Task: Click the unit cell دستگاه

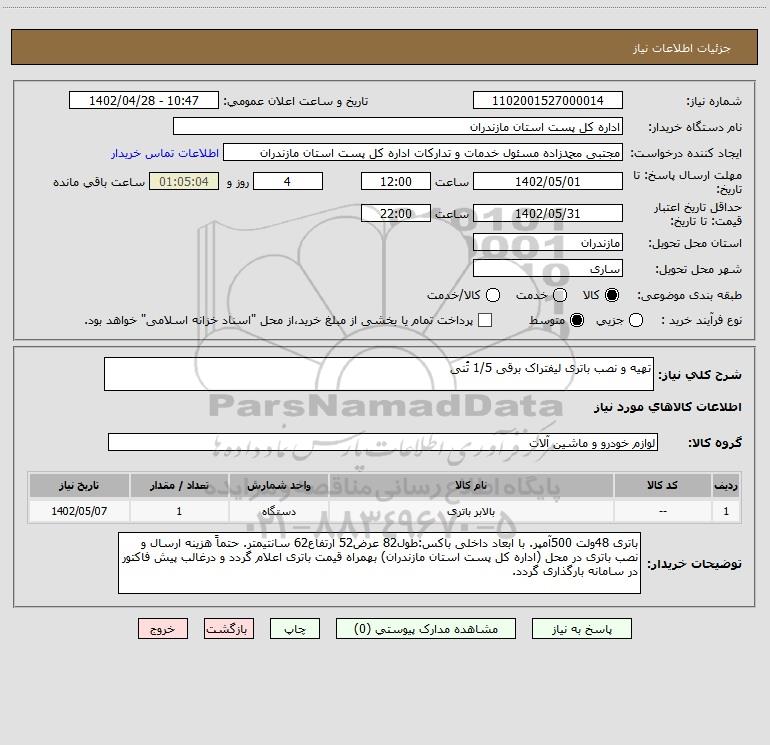Action: point(278,511)
